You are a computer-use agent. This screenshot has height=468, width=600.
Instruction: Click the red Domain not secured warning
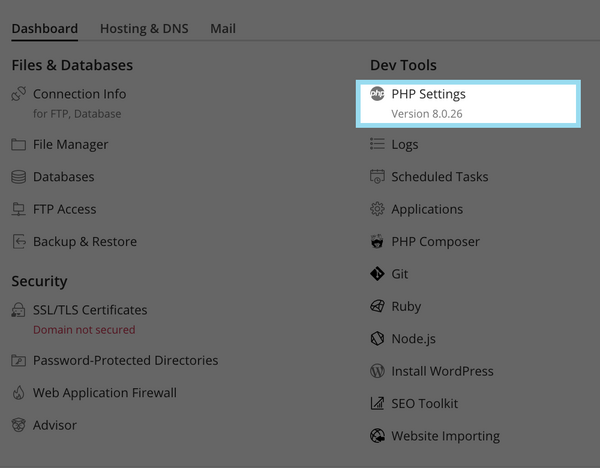coord(84,329)
